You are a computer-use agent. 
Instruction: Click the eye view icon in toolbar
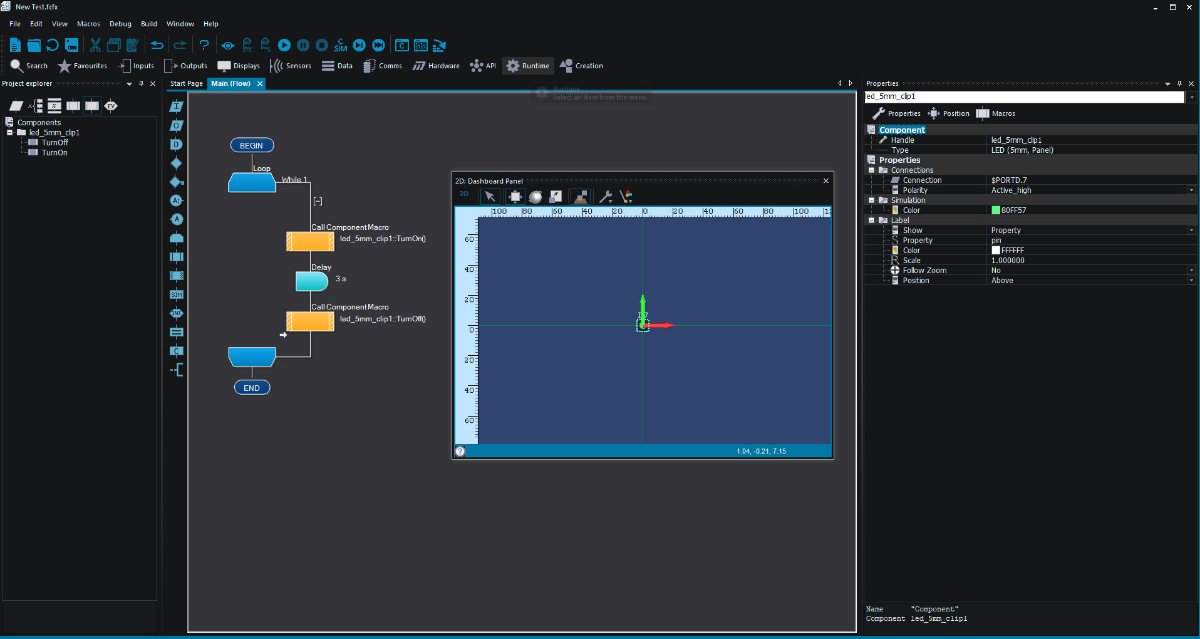point(228,45)
